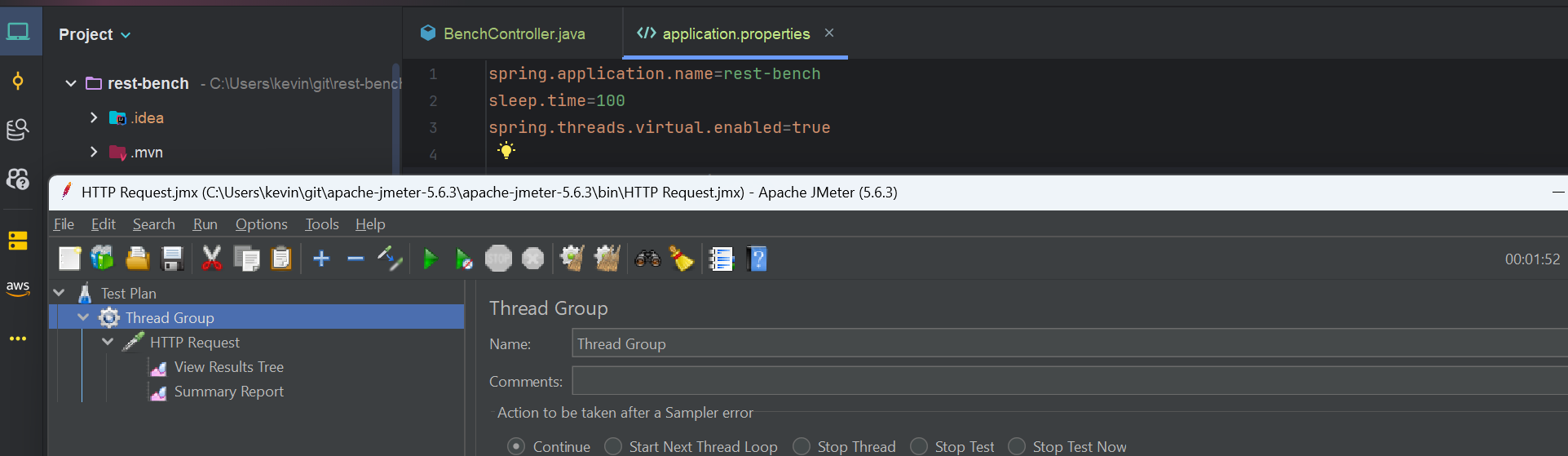Open Search with binoculars icon

coord(647,259)
